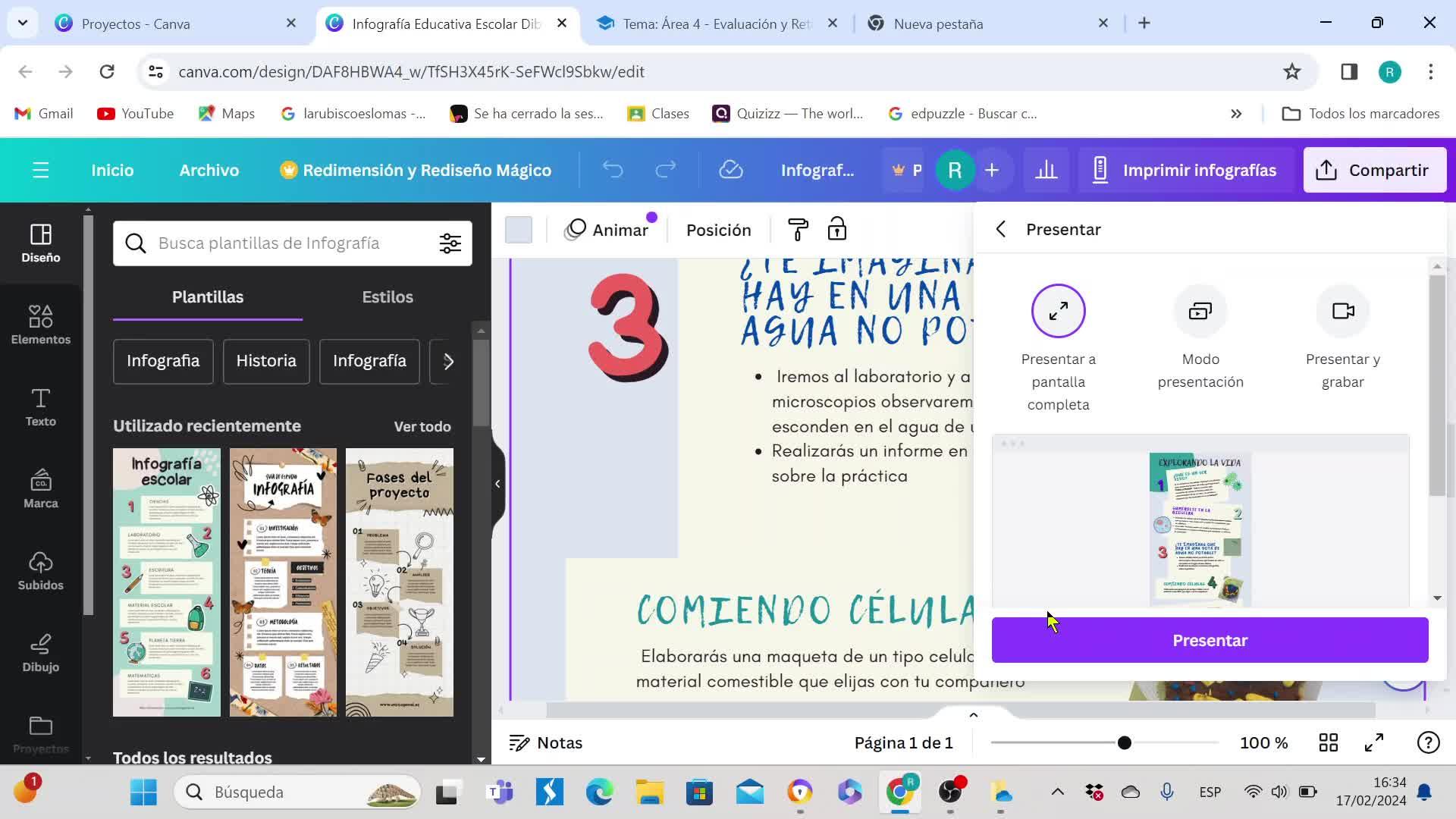Screen dimensions: 1456x819
Task: Open the Archivo menu
Action: 209,170
